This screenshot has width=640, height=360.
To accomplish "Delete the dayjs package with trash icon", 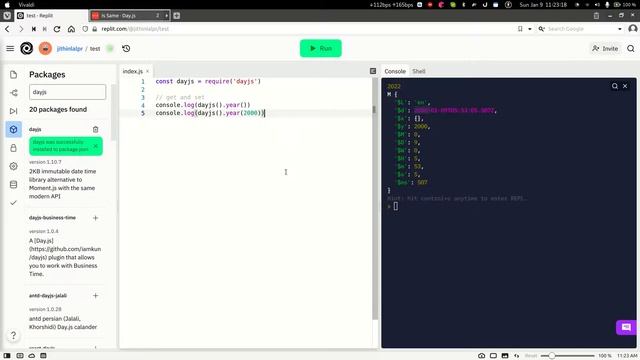I will pyautogui.click(x=96, y=129).
